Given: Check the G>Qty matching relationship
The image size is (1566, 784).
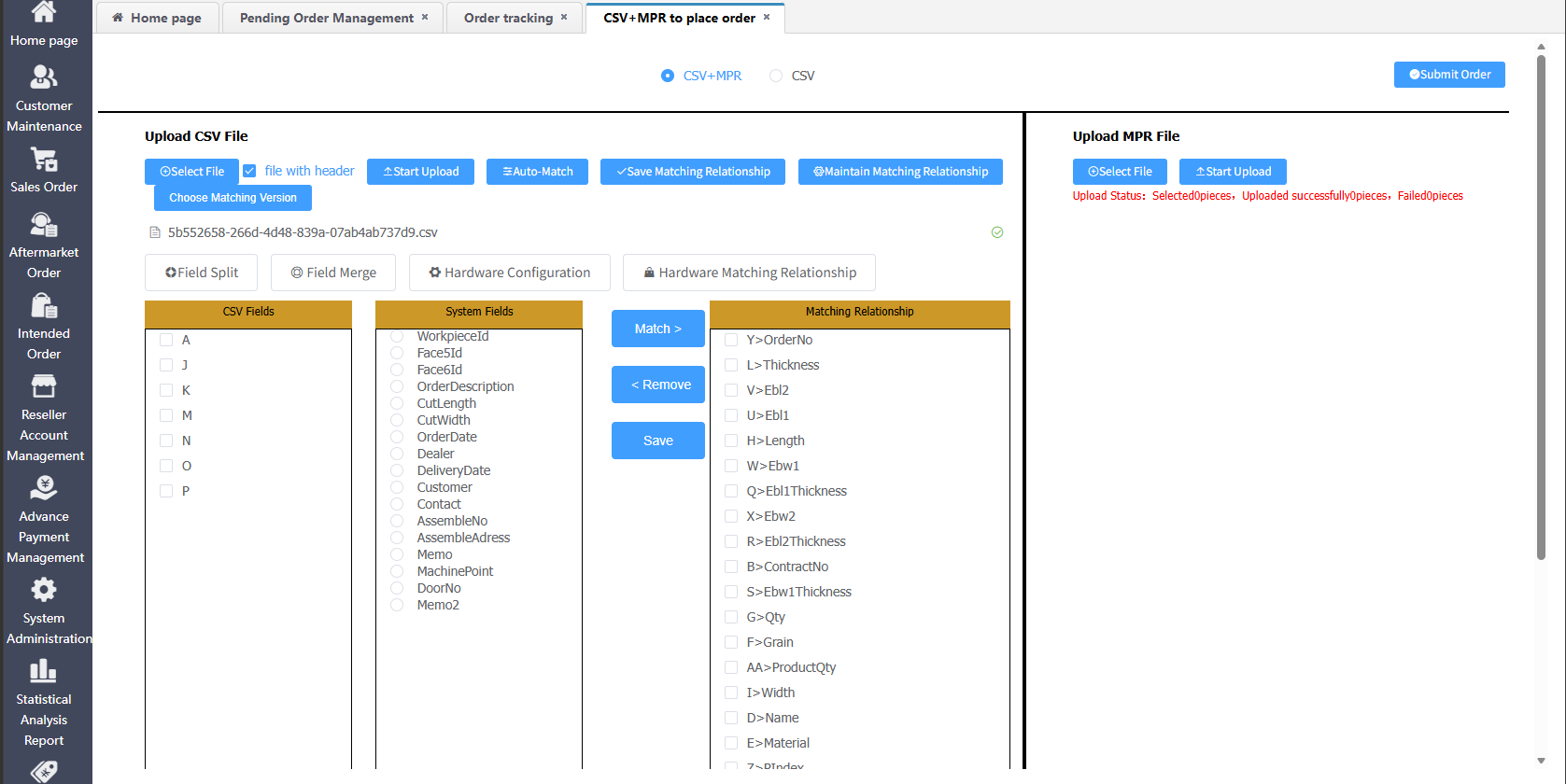Looking at the screenshot, I should pos(731,617).
